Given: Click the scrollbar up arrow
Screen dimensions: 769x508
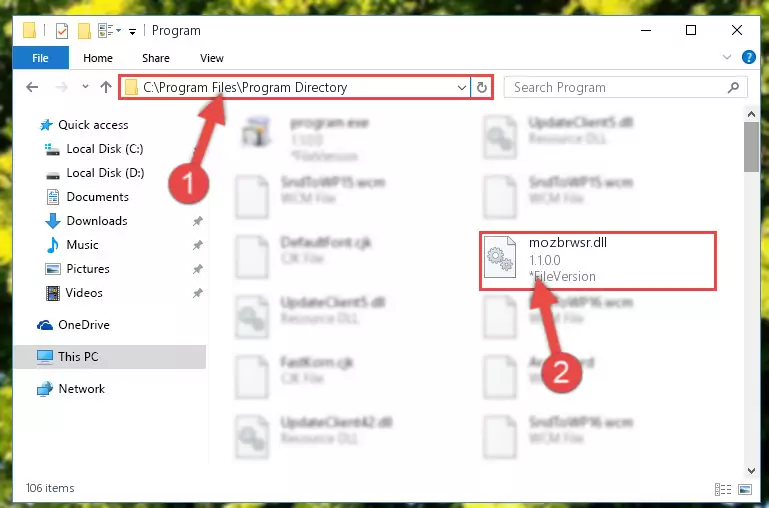Looking at the screenshot, I should click(751, 114).
